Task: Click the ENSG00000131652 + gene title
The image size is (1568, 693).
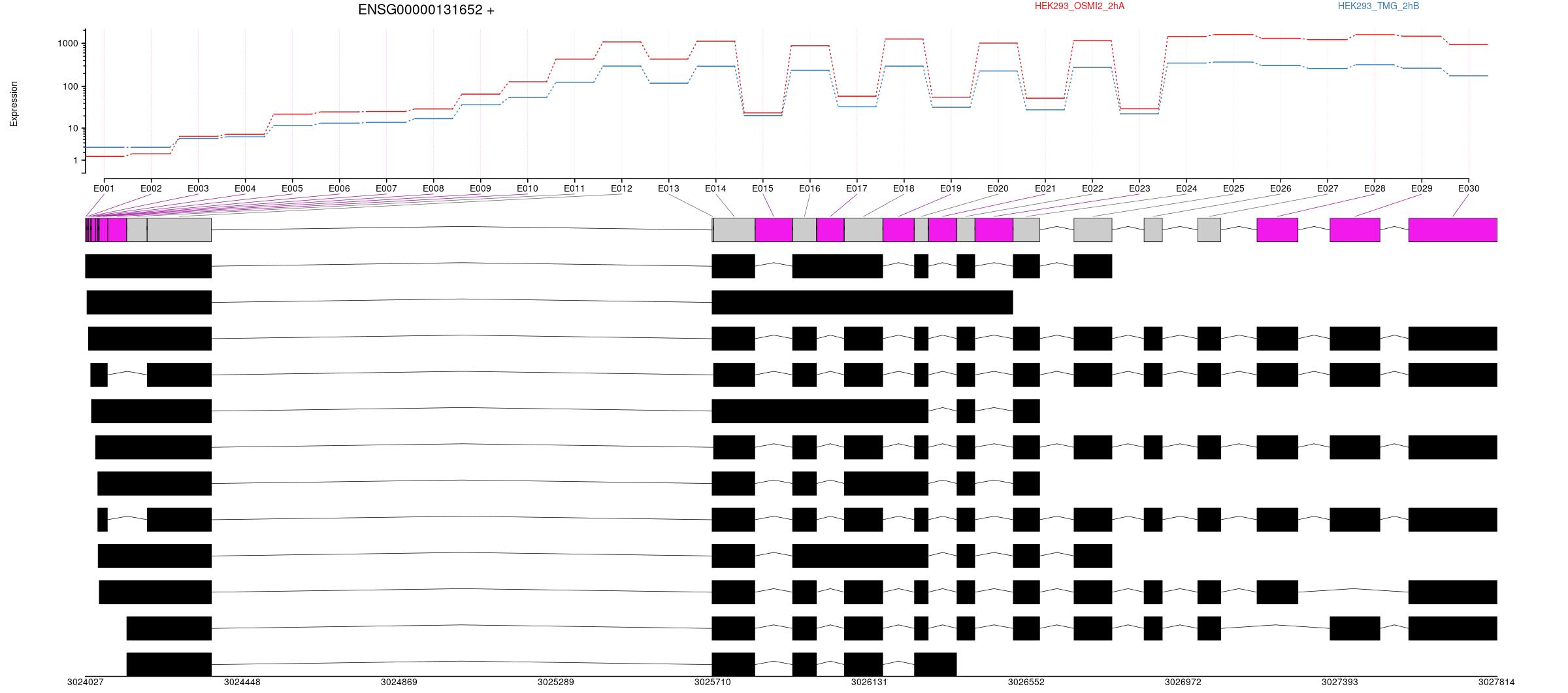Action: pyautogui.click(x=426, y=10)
